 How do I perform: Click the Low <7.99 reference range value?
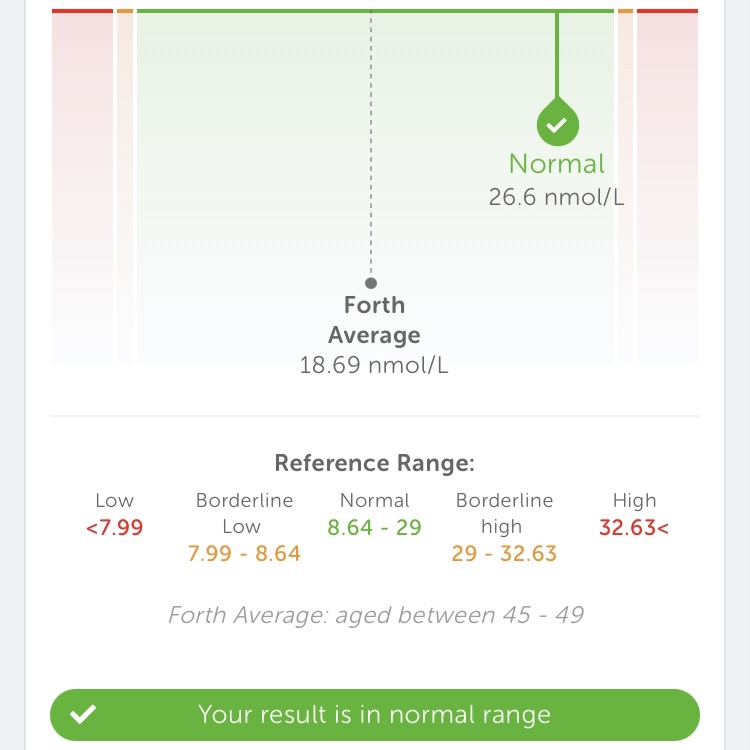coord(114,527)
